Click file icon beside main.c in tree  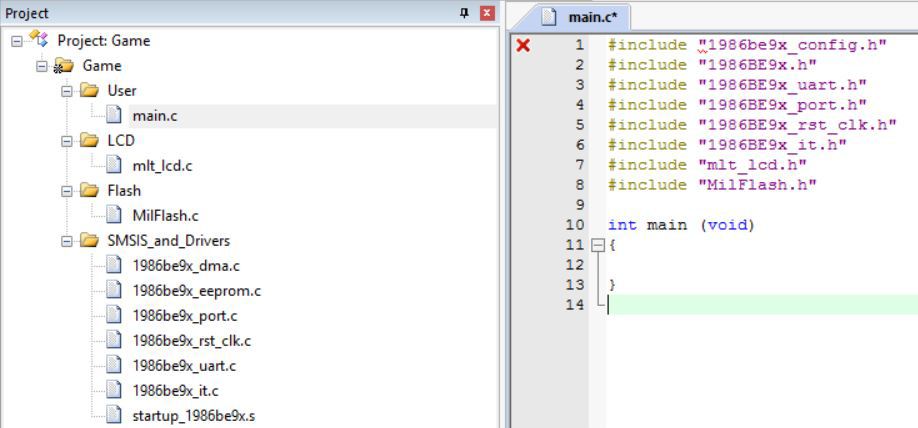114,115
